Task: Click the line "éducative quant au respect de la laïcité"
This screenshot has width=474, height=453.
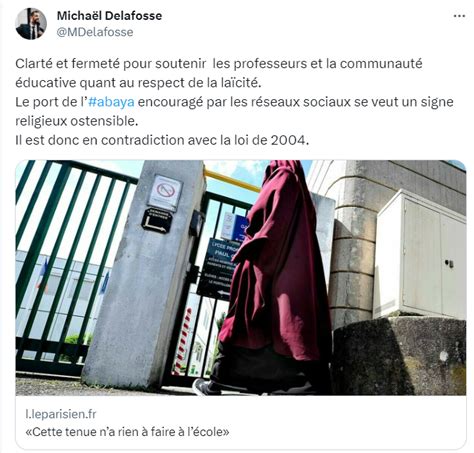Action: (x=138, y=83)
